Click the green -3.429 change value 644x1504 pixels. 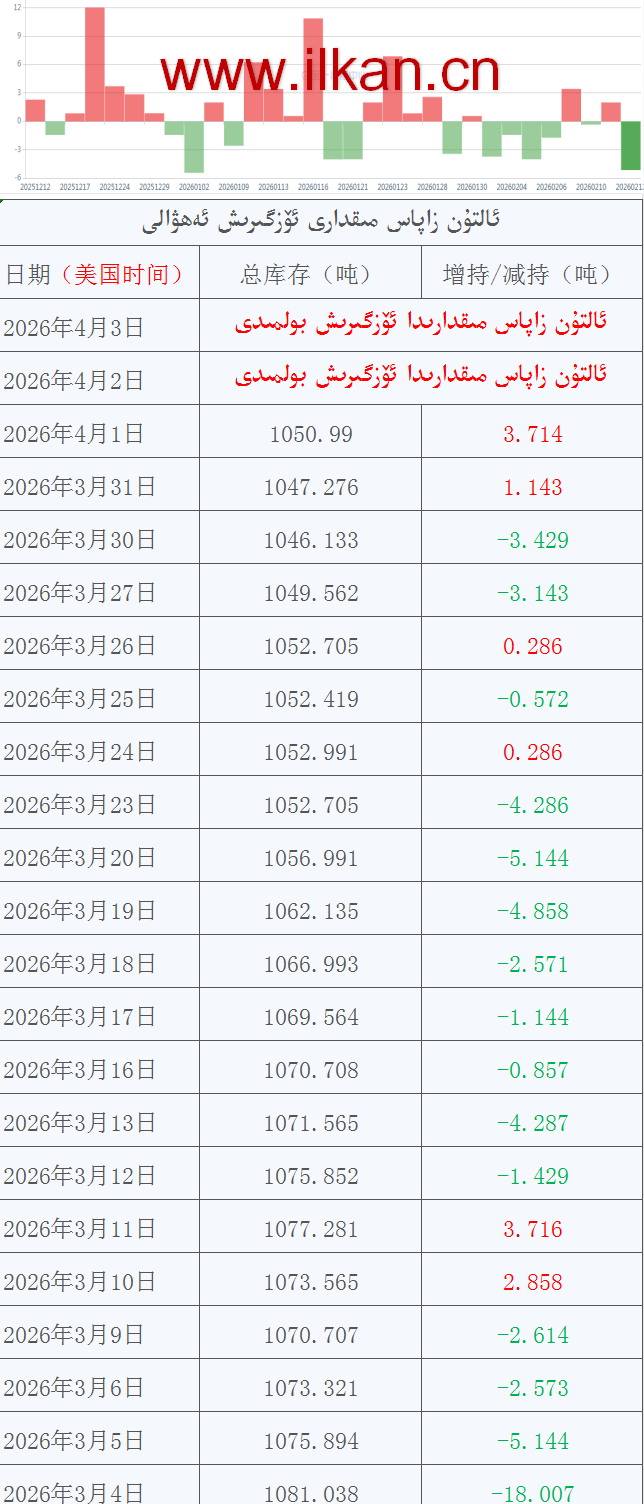532,540
